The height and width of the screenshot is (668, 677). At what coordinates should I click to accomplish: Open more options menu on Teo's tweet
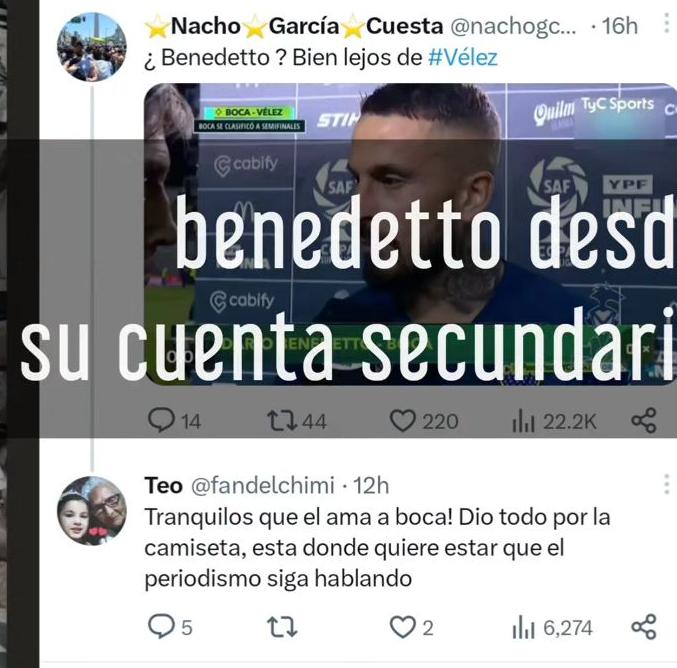click(x=667, y=484)
